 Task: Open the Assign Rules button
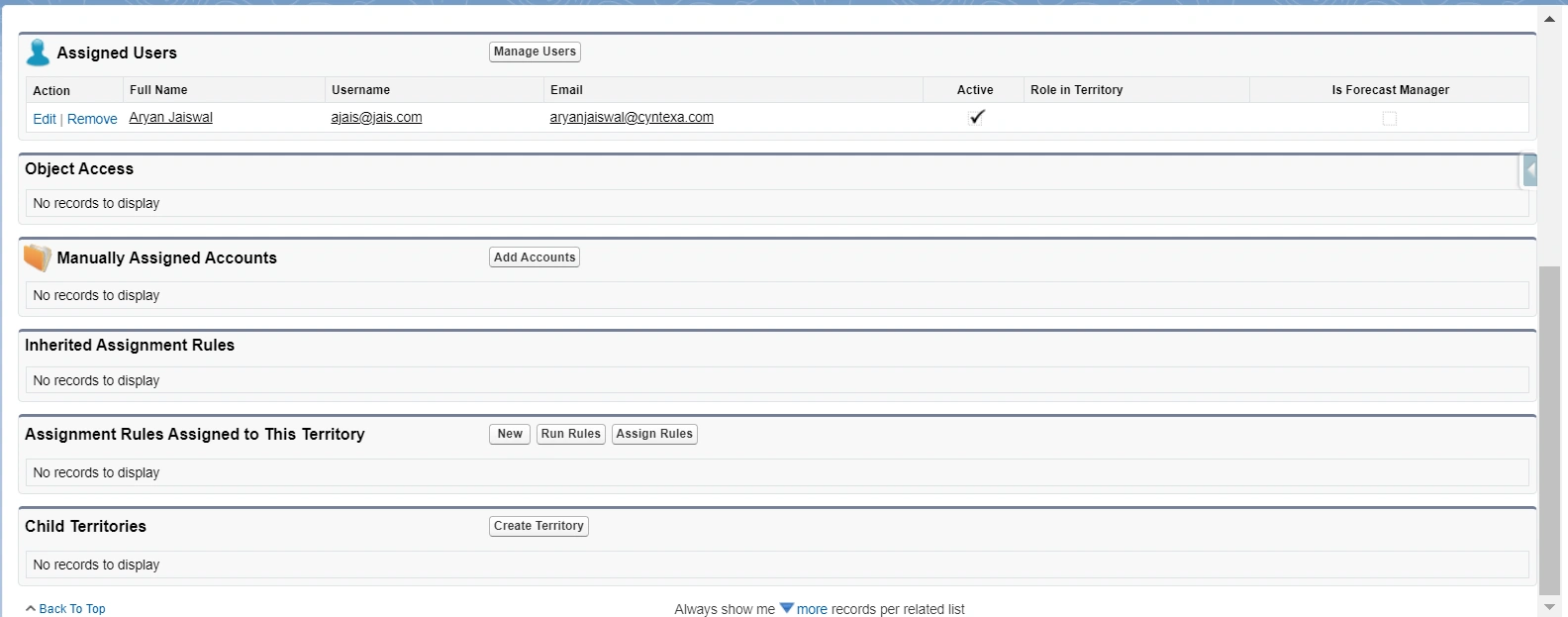[654, 434]
